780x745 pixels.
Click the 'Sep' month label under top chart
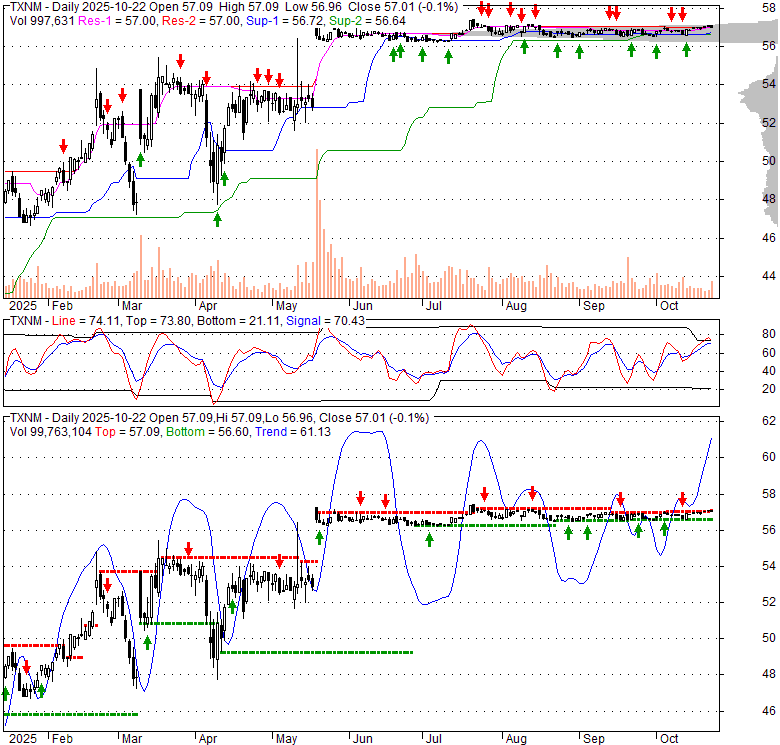[593, 305]
